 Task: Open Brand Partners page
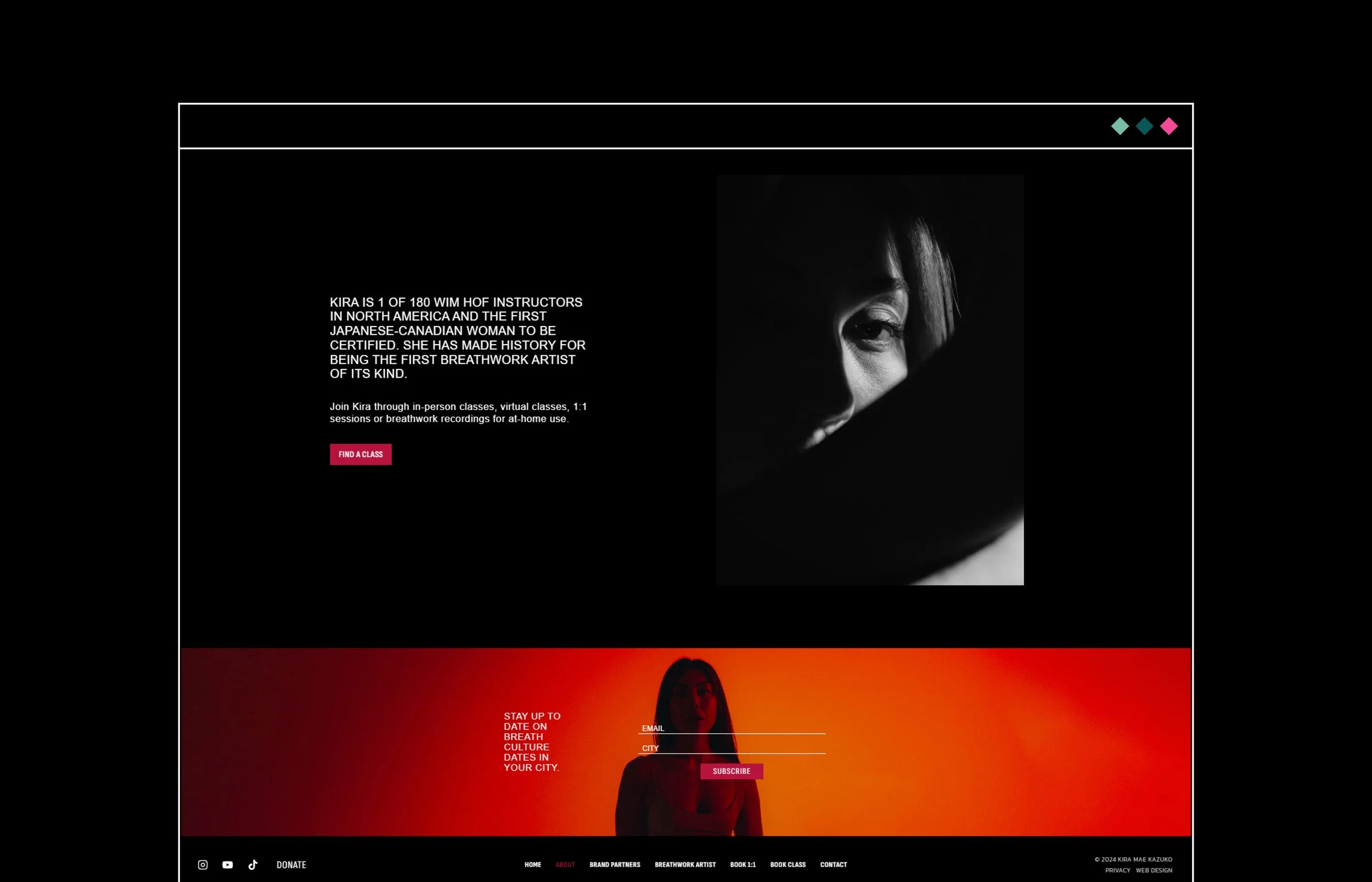tap(615, 865)
